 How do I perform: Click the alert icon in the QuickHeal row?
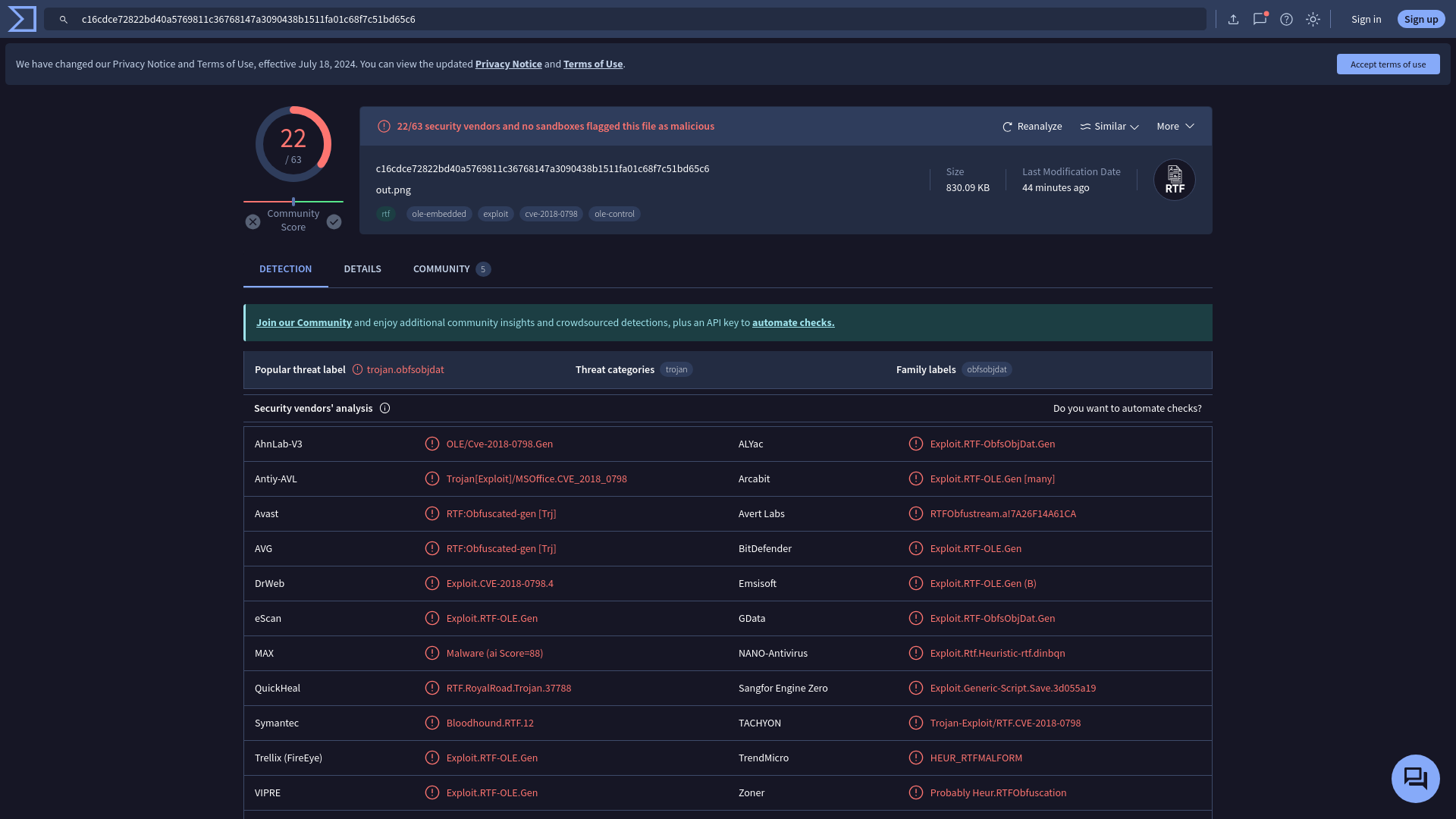pos(431,688)
